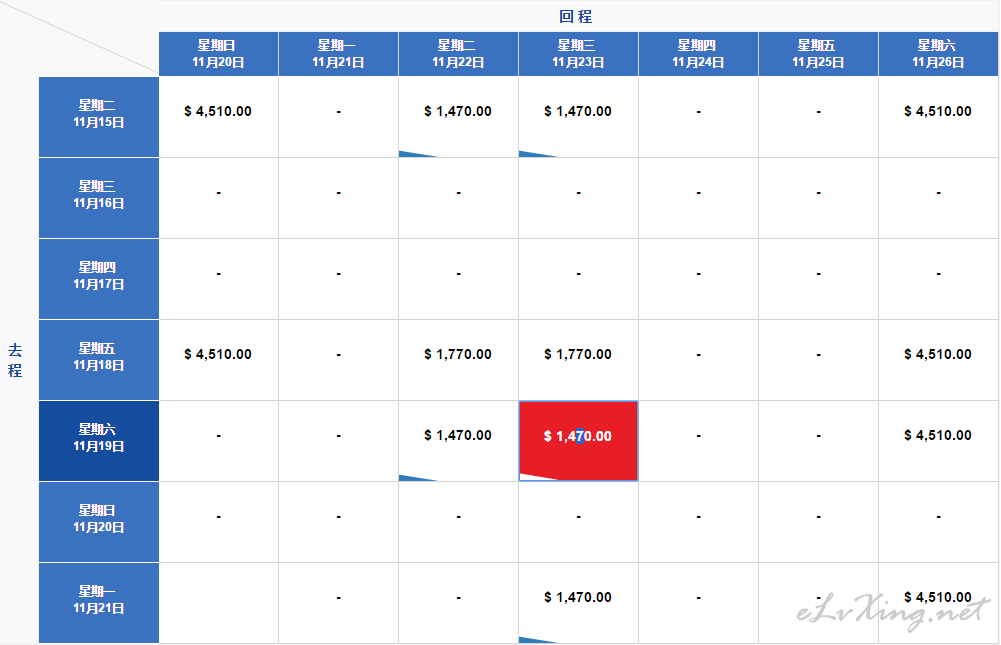
Task: Select the return date header 星期二 11月22日
Action: coord(458,54)
